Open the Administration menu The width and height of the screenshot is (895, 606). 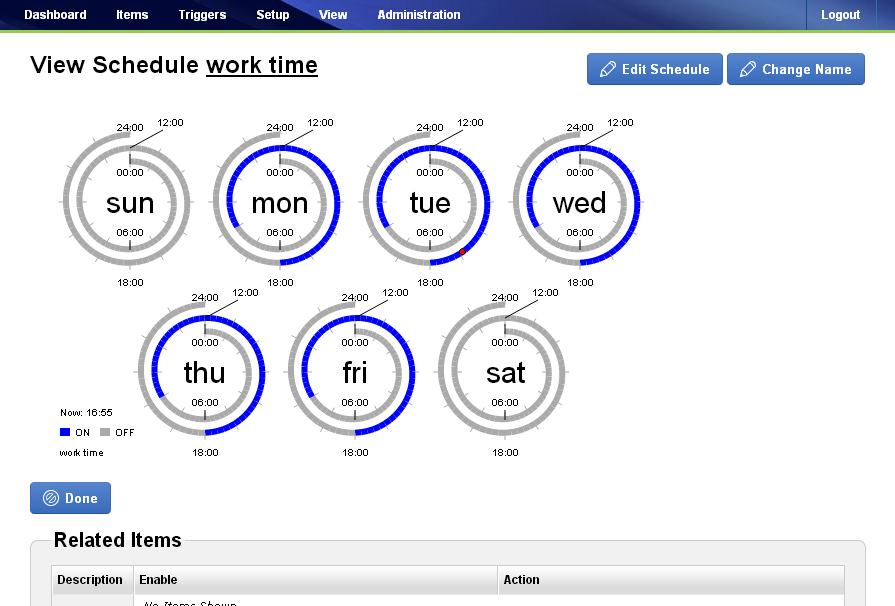419,15
